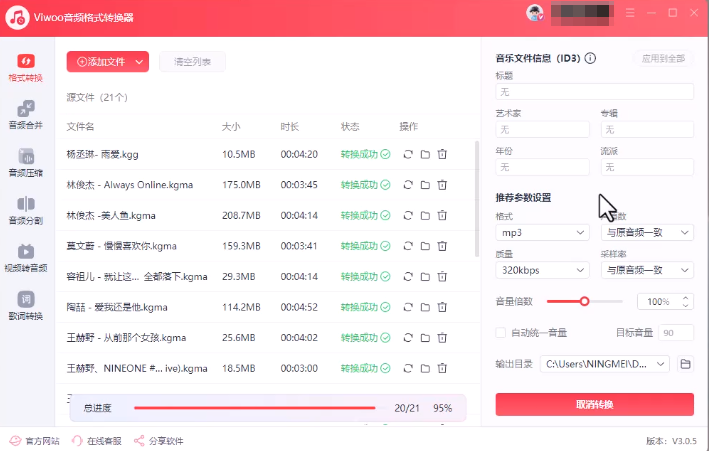Image resolution: width=709 pixels, height=451 pixels.
Task: Switch to the 格式转换 tab
Action: pyautogui.click(x=26, y=67)
